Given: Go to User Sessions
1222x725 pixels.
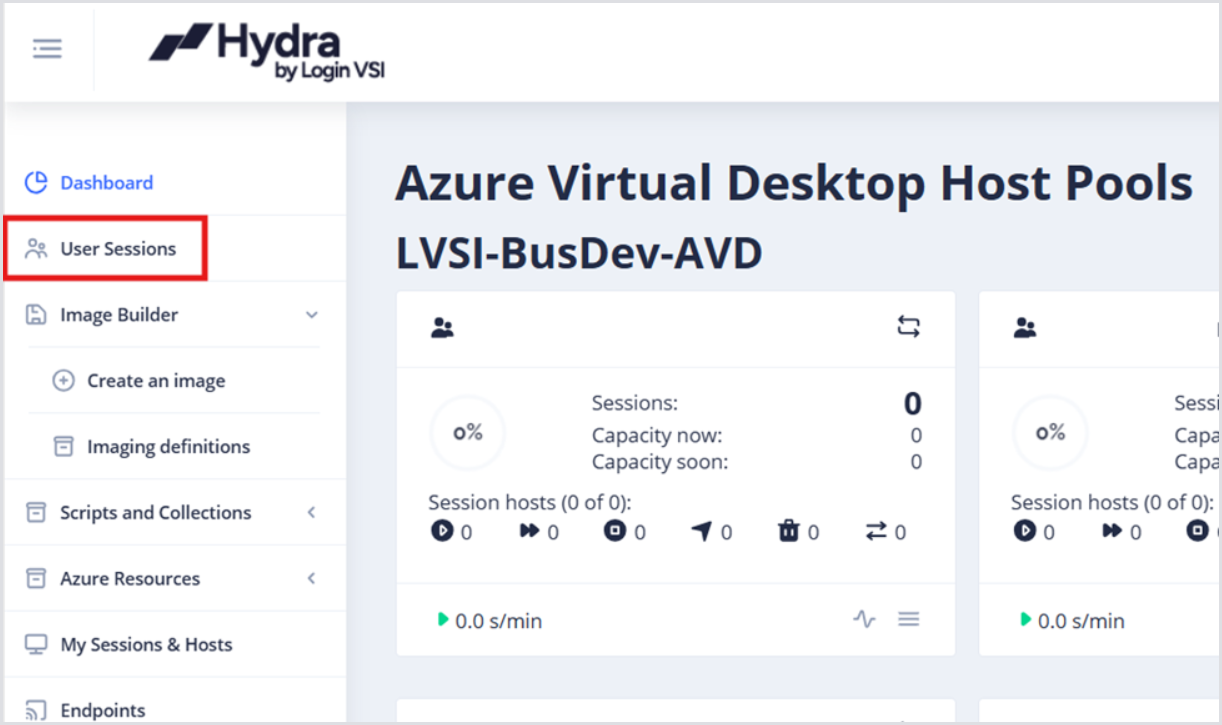Looking at the screenshot, I should 117,249.
